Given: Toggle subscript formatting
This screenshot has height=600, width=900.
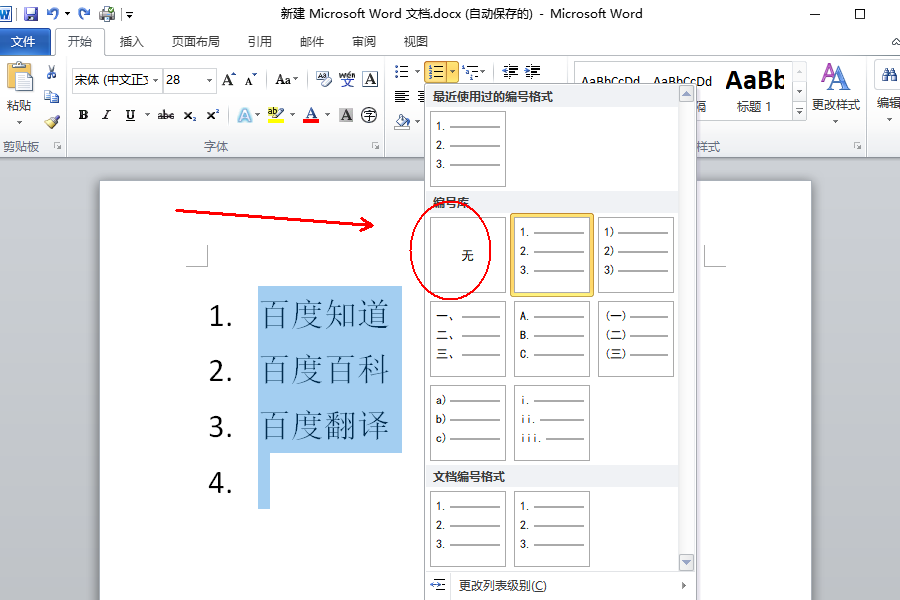Looking at the screenshot, I should pos(190,115).
